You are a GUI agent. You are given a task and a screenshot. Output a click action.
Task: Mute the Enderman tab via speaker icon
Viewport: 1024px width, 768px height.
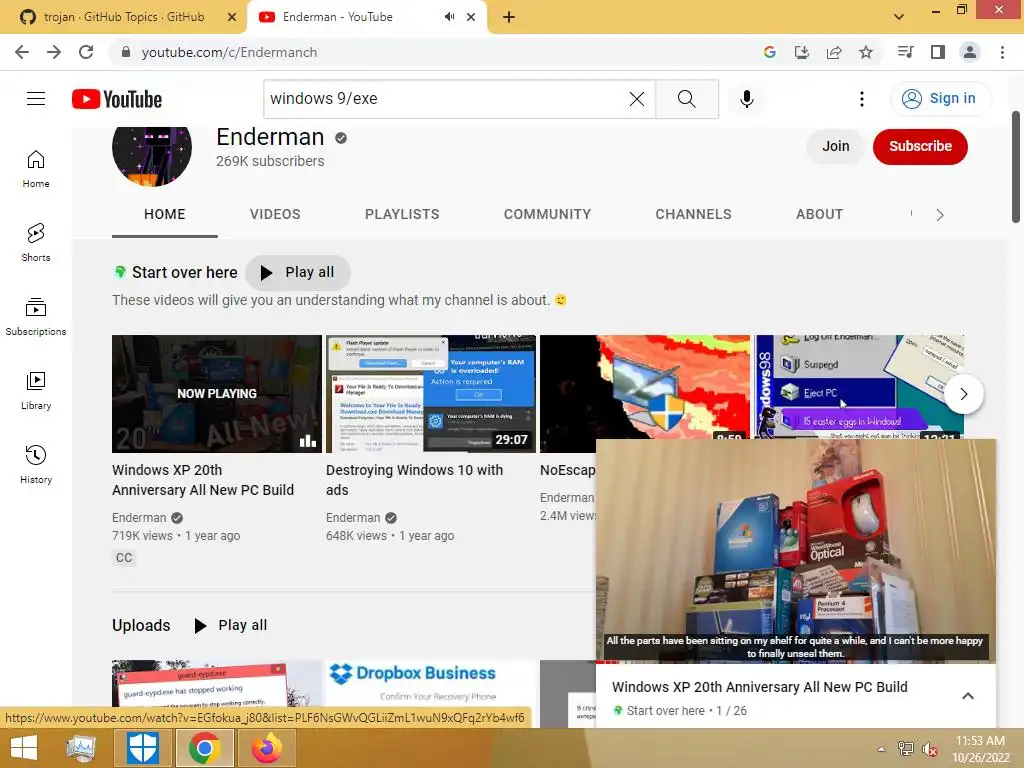449,17
